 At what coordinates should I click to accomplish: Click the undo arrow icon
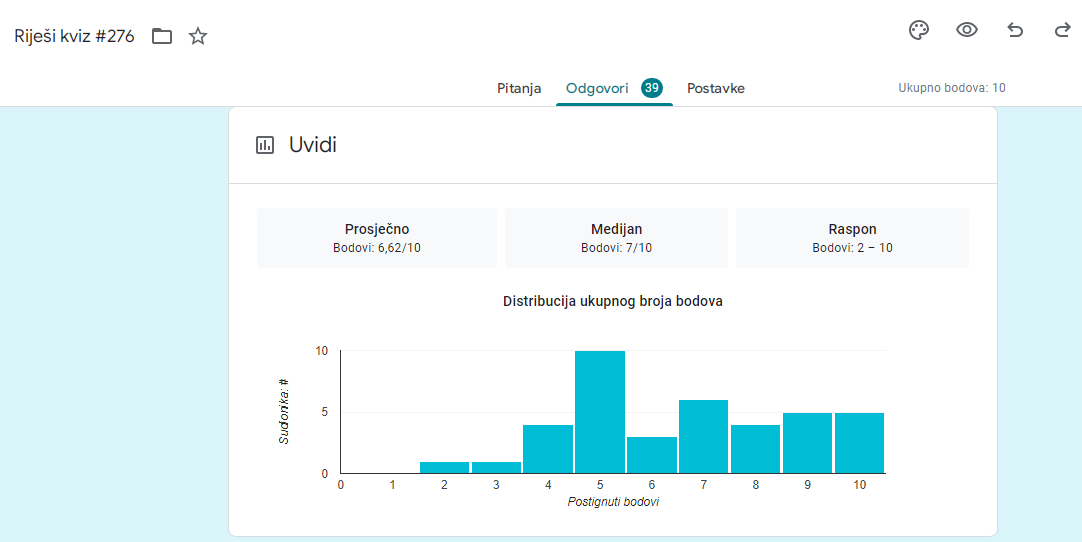pyautogui.click(x=1014, y=30)
